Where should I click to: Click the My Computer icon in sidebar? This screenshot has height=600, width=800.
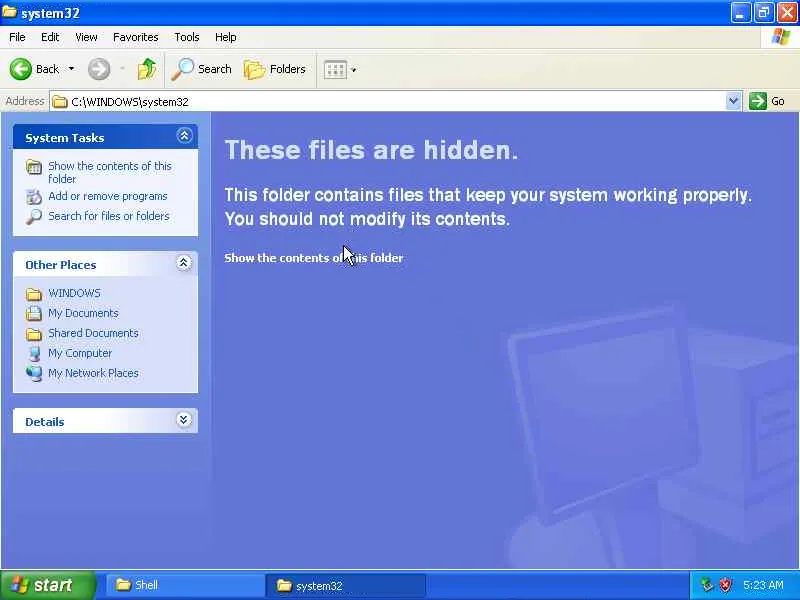[34, 354]
